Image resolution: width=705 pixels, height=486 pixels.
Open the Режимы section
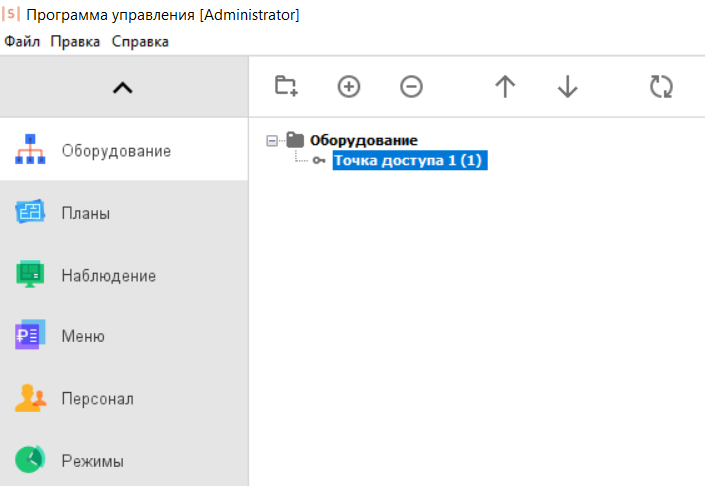point(124,460)
